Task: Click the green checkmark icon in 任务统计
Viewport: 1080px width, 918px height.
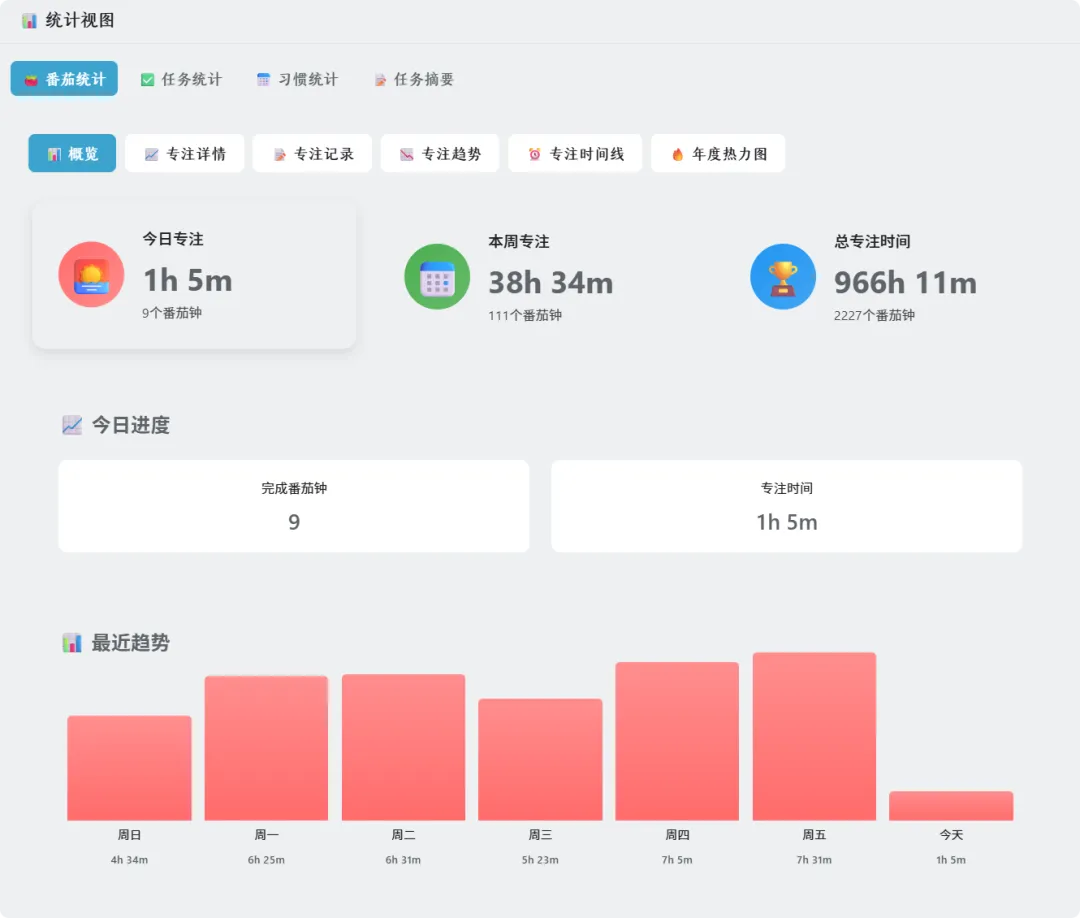Action: click(x=147, y=80)
